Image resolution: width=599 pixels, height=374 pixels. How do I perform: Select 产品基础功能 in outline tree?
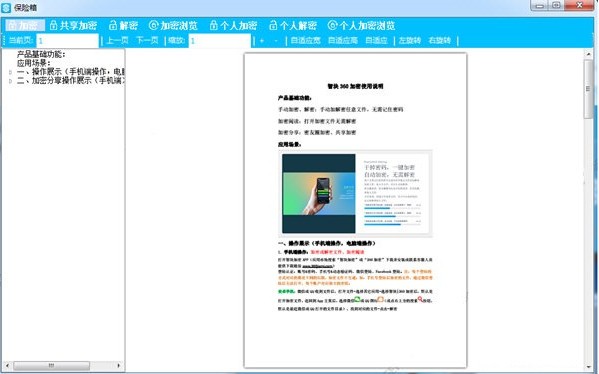click(x=41, y=54)
